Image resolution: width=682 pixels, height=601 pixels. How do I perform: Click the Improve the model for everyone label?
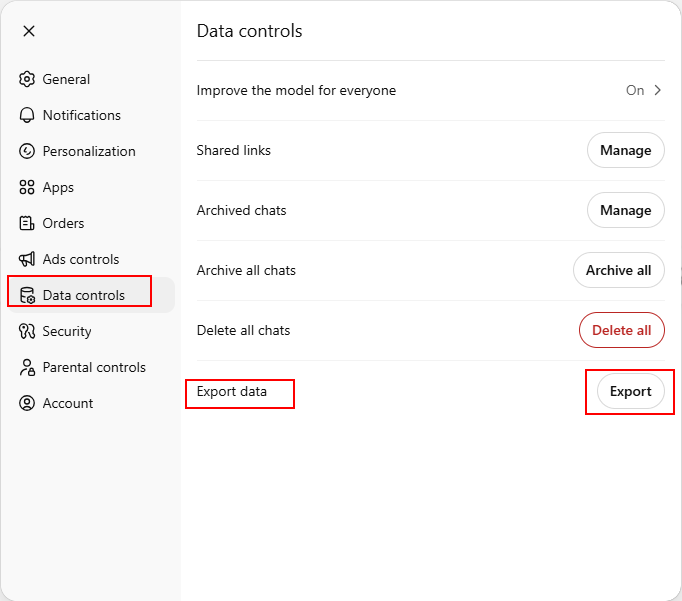point(296,90)
